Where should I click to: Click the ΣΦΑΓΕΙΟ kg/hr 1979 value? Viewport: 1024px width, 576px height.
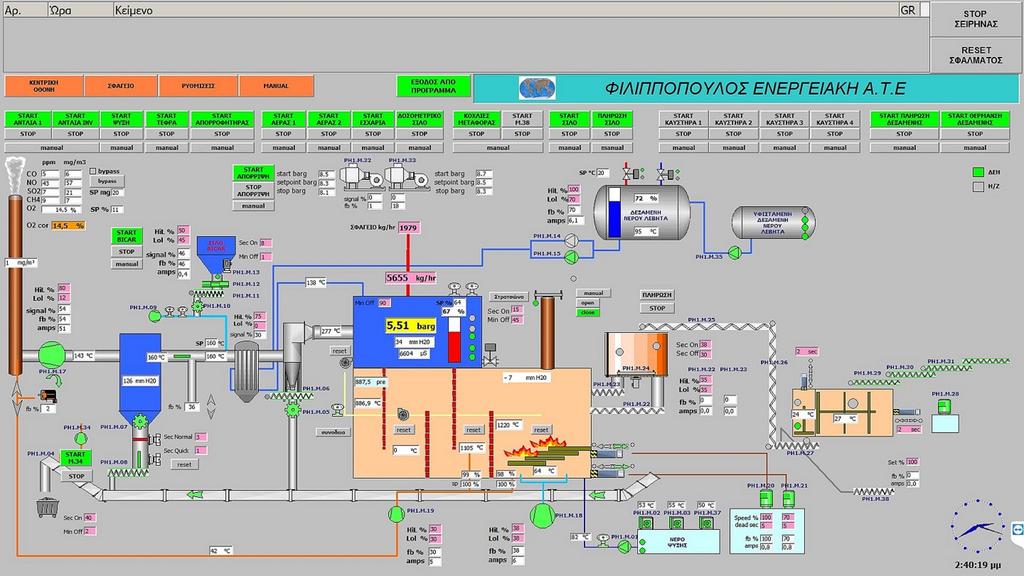(x=408, y=228)
